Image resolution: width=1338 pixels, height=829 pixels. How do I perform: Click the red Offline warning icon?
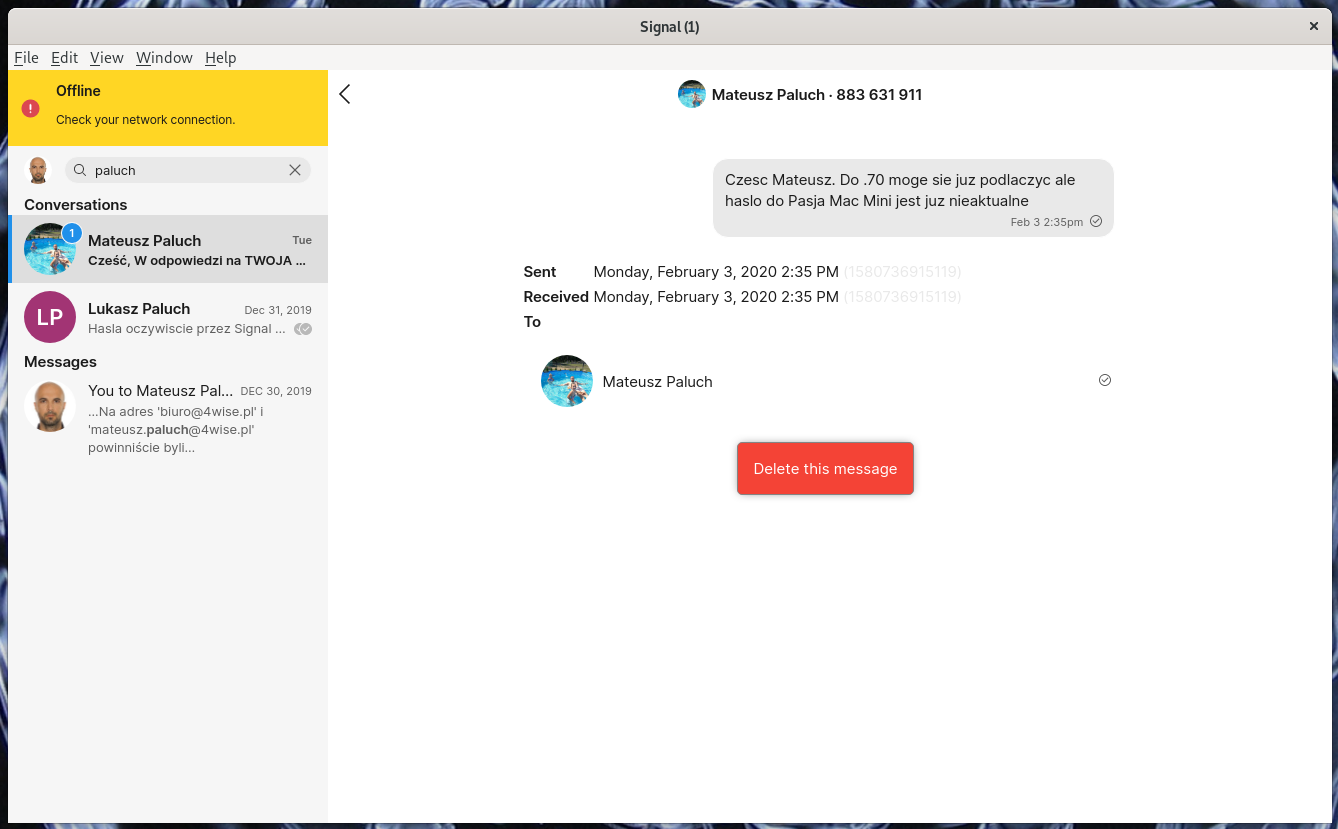pyautogui.click(x=31, y=108)
